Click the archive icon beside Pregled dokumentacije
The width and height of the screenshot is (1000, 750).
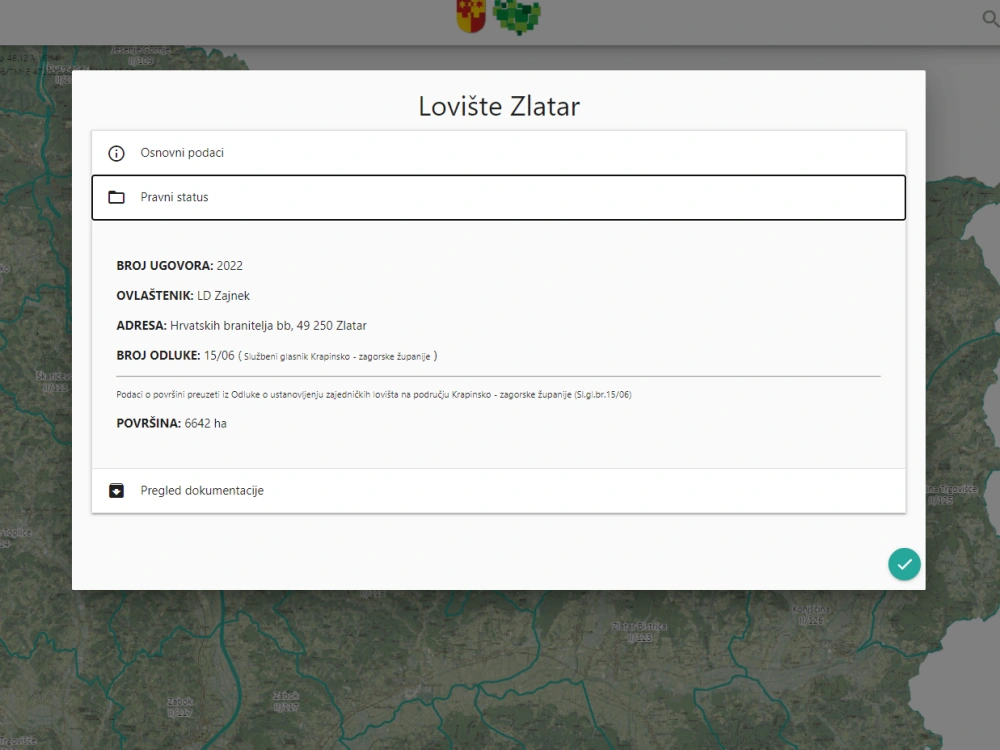116,490
